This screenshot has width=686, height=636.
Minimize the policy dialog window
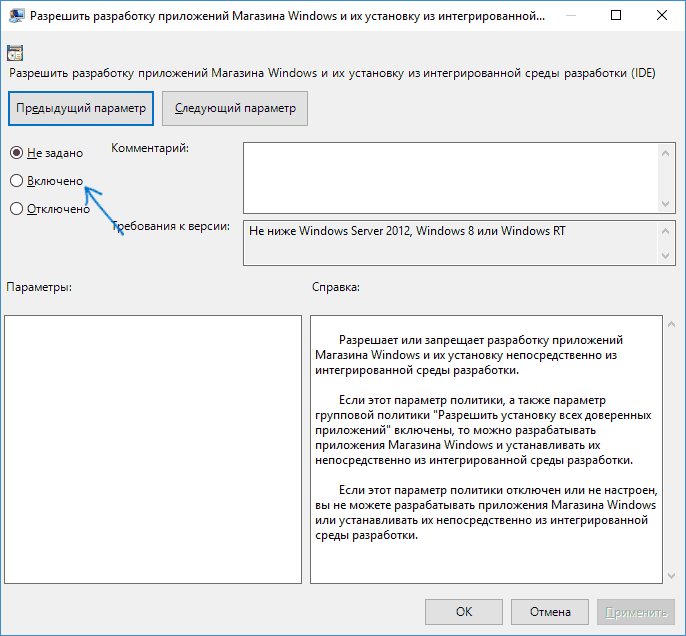(x=570, y=15)
